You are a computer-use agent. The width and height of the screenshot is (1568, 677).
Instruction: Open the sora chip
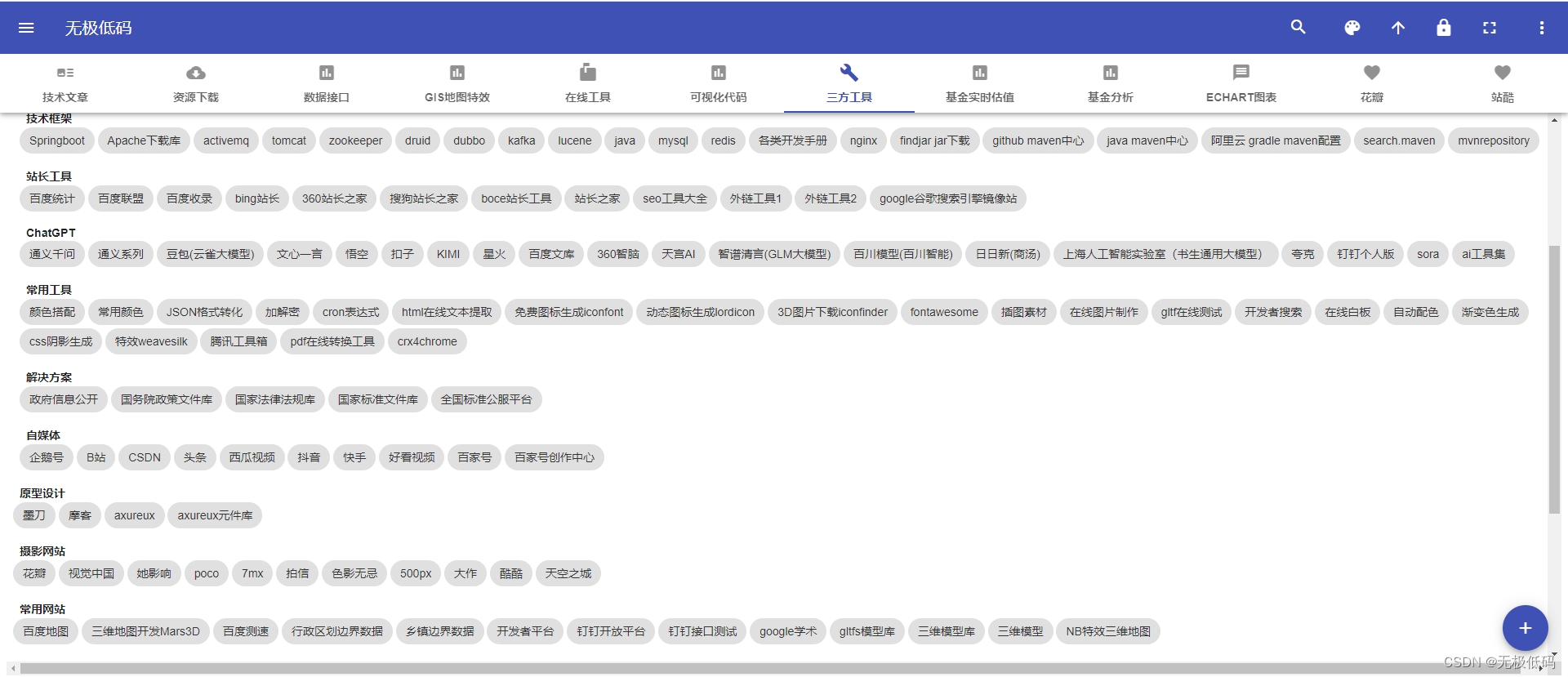coord(1428,254)
